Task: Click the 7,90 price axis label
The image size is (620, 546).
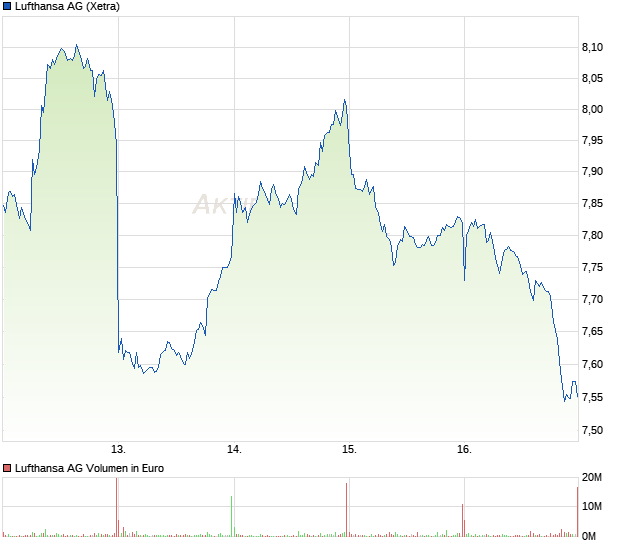Action: (592, 172)
